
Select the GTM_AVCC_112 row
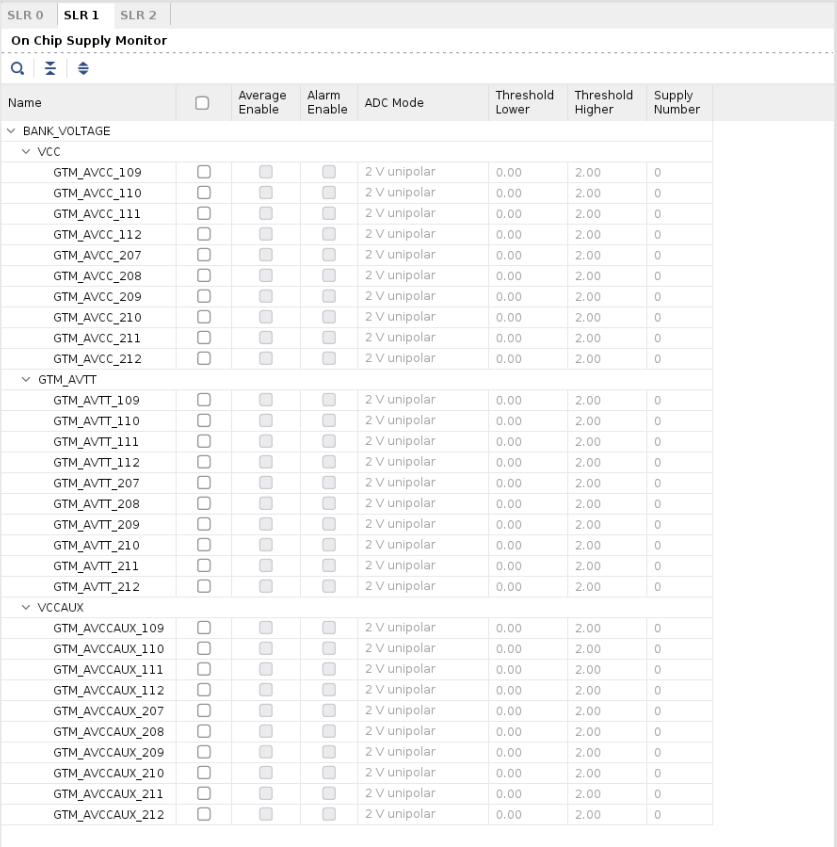97,235
